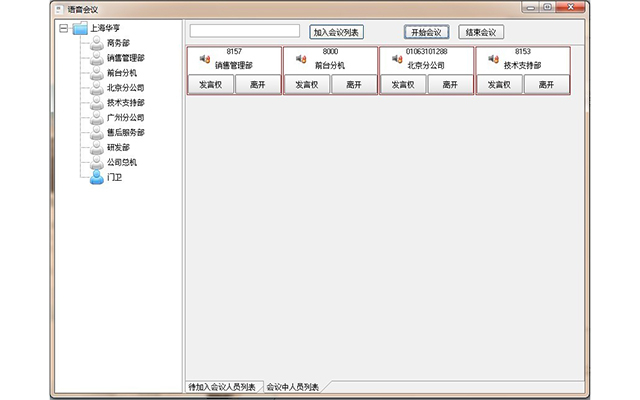The height and width of the screenshot is (400, 640).
Task: Click the 上海华亨 folder icon
Action: [x=80, y=29]
